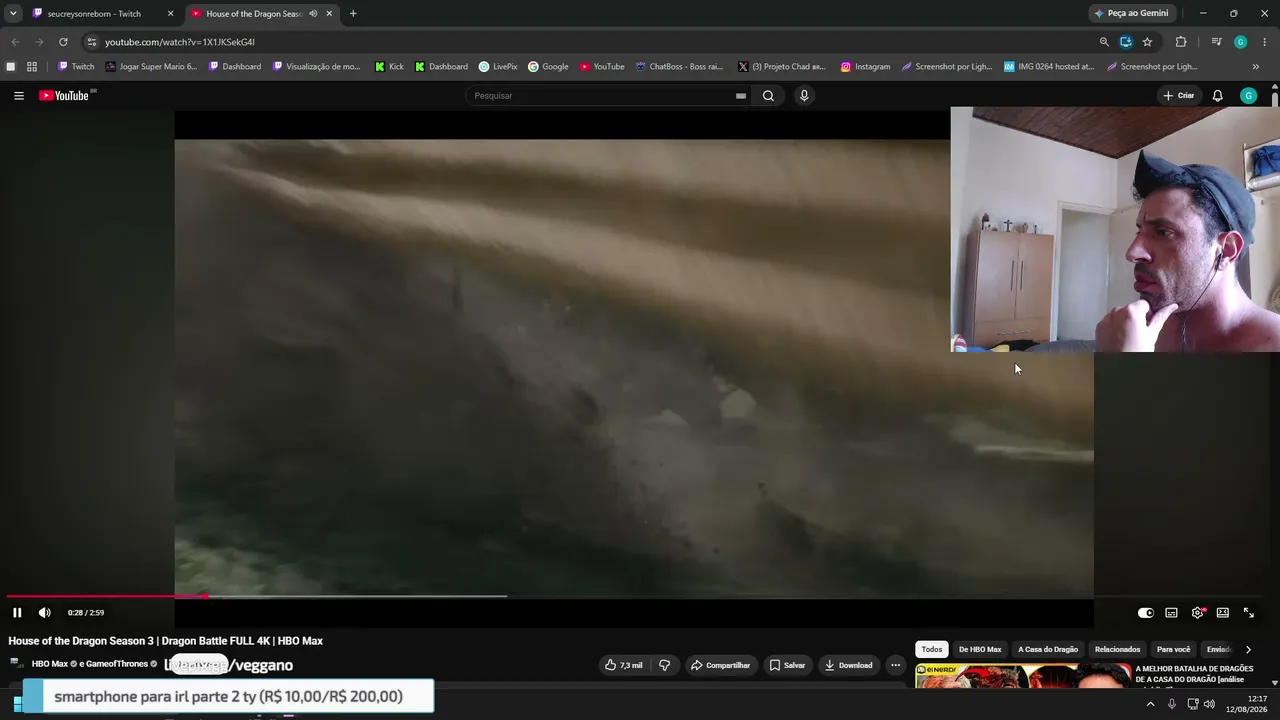Close the House of the Dragon tab

tap(329, 14)
